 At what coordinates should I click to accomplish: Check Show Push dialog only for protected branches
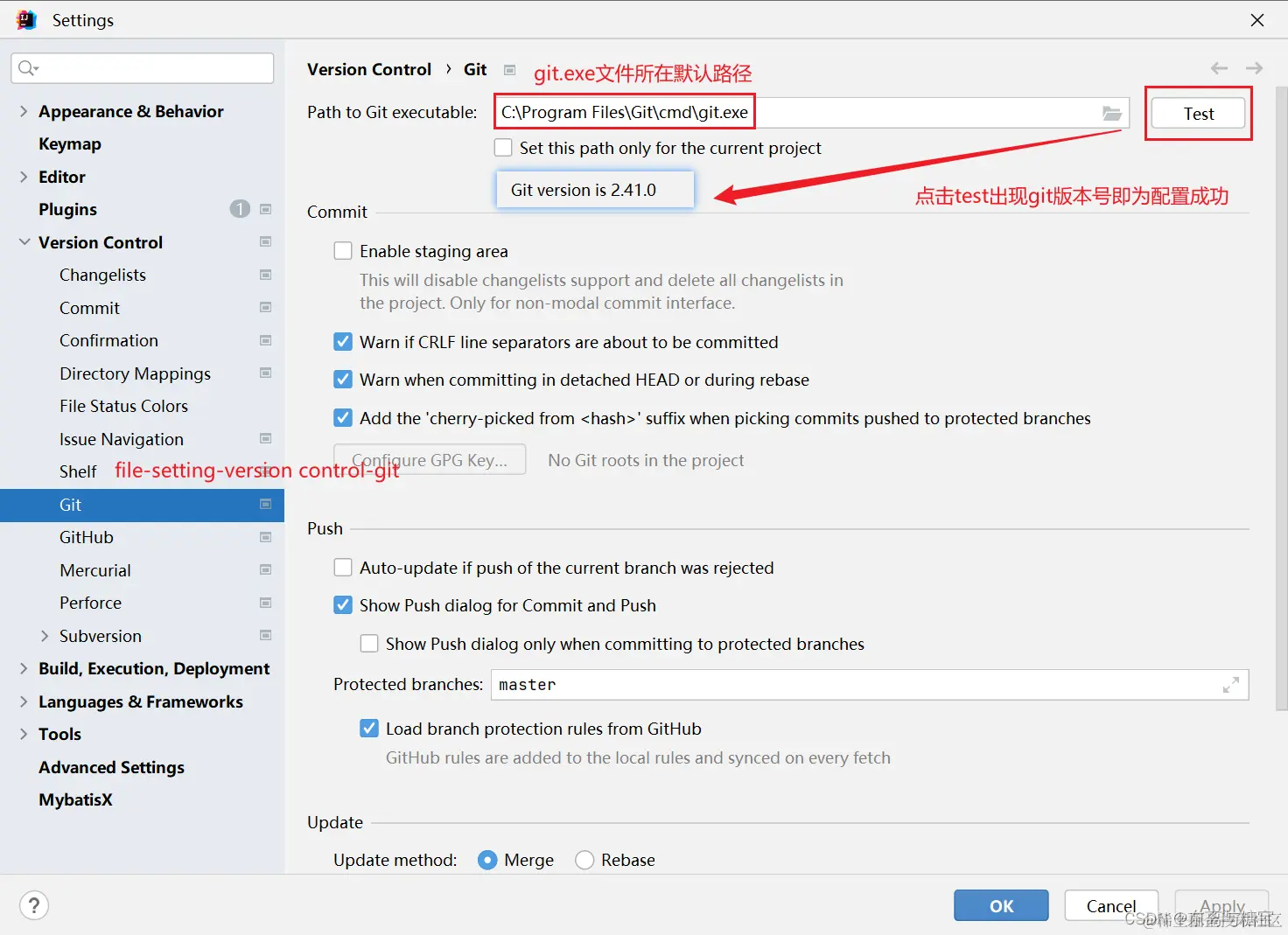coord(369,644)
